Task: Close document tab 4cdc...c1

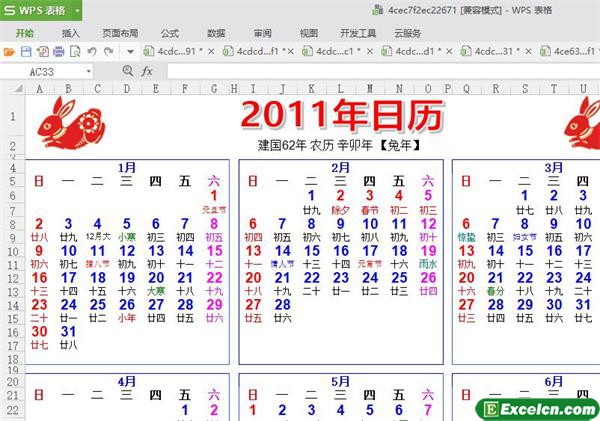Action: (370, 51)
